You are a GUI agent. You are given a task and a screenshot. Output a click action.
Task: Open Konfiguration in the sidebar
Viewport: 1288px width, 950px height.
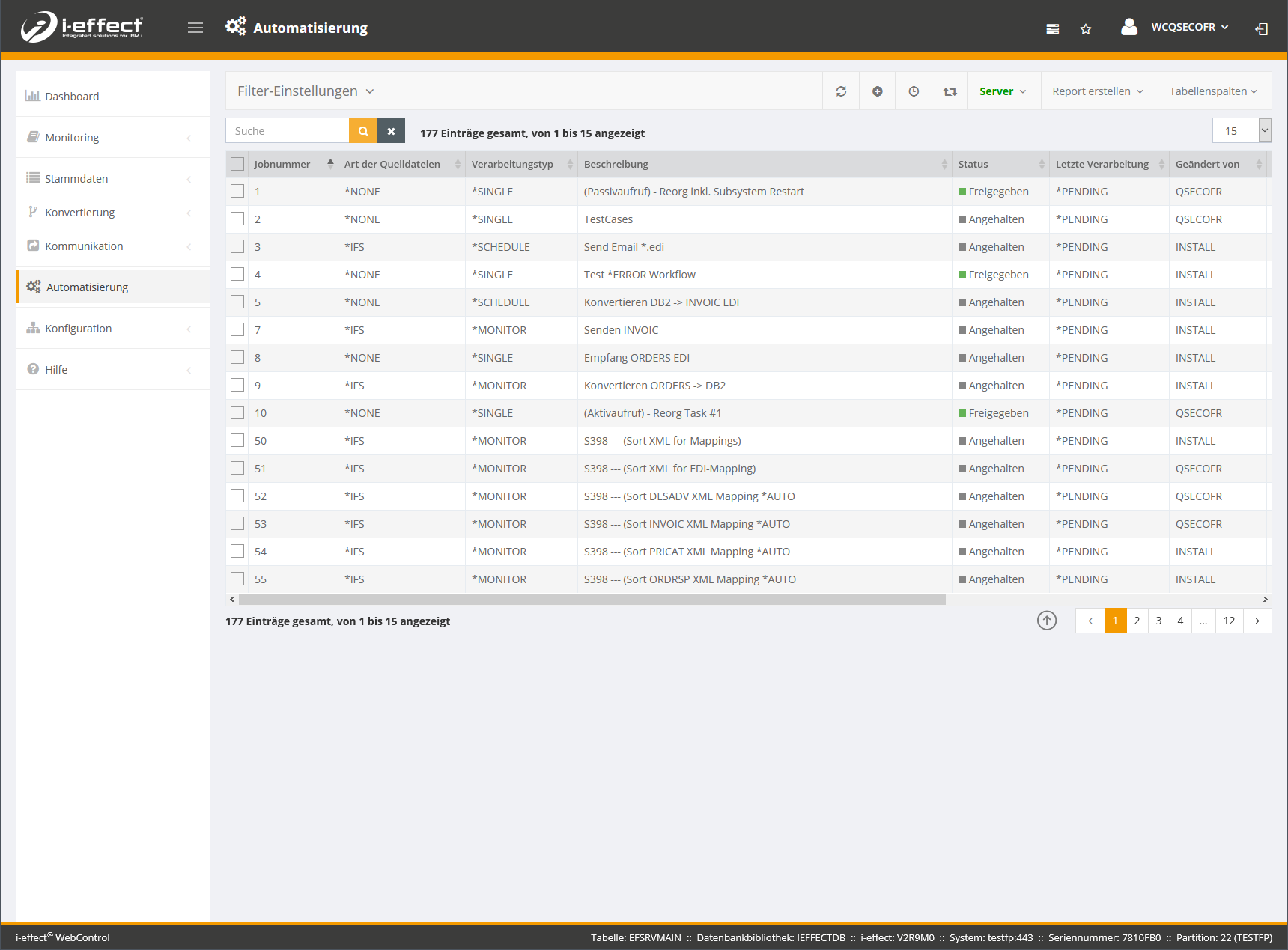click(78, 329)
